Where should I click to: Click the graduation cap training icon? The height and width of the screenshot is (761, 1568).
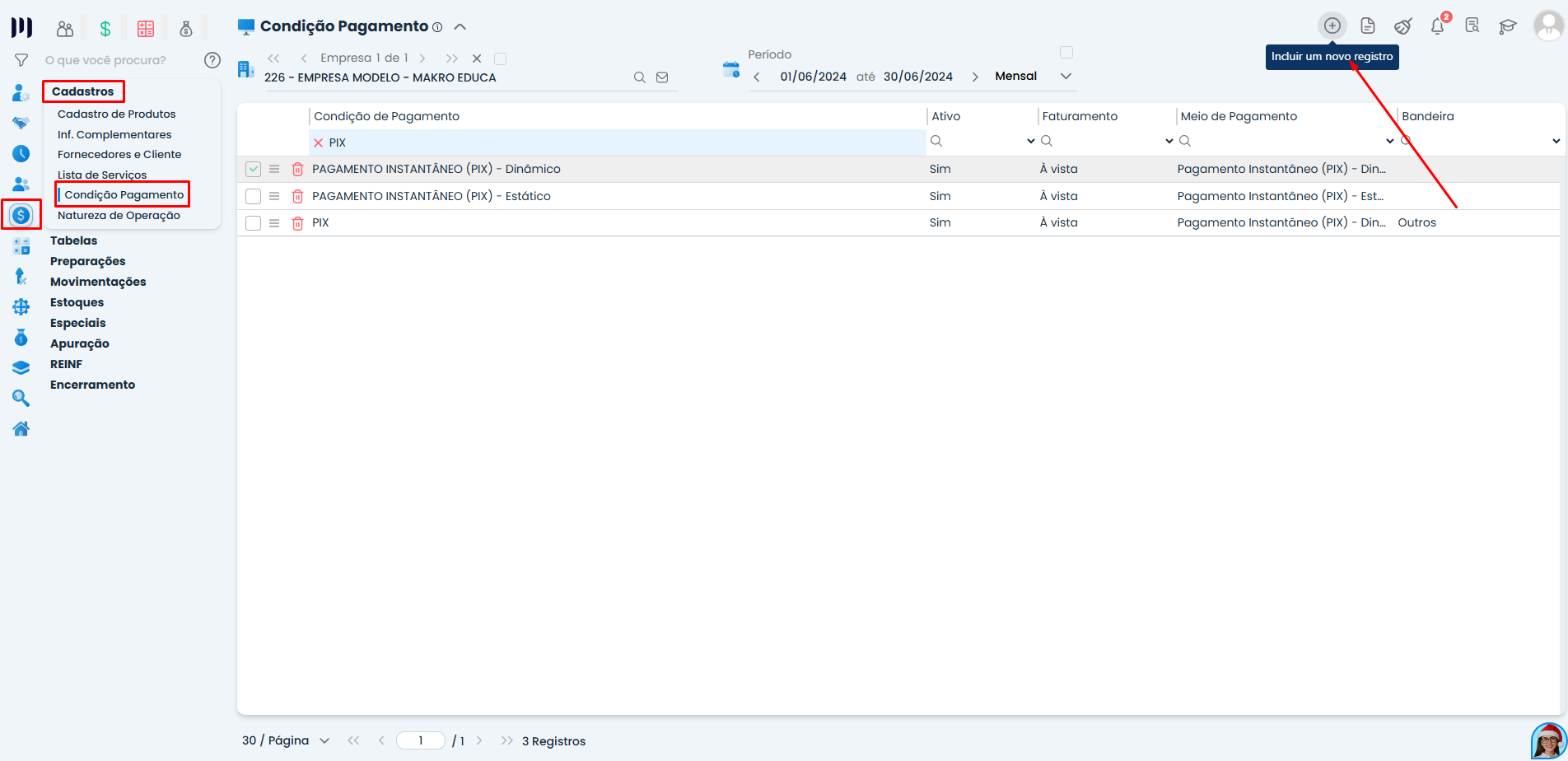pyautogui.click(x=1507, y=26)
